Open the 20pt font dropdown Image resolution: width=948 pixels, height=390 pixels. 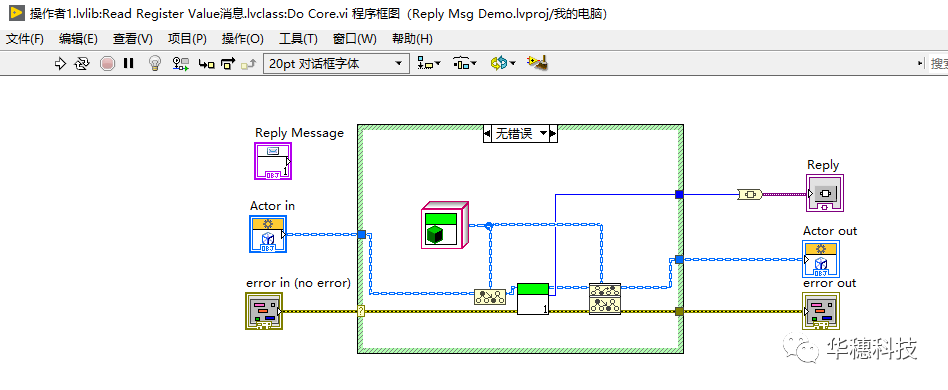336,63
